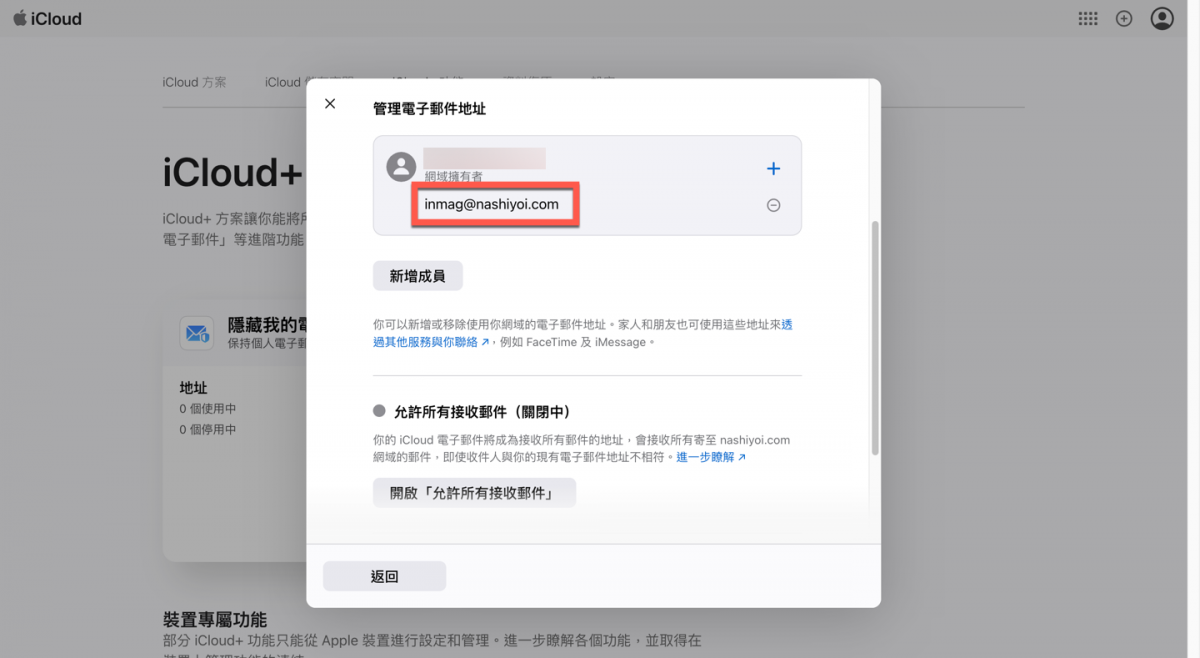This screenshot has height=658, width=1200.
Task: Switch to the iCloud 方案 tab
Action: click(x=195, y=82)
